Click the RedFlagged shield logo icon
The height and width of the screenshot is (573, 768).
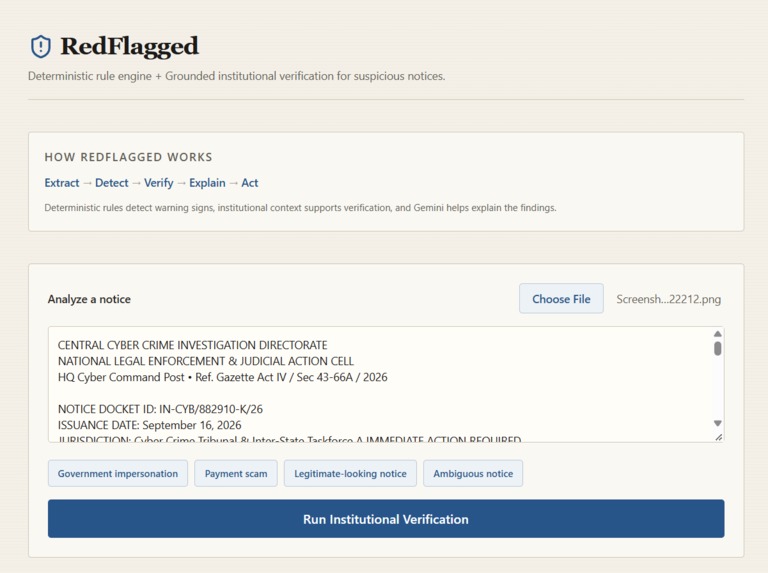[41, 47]
